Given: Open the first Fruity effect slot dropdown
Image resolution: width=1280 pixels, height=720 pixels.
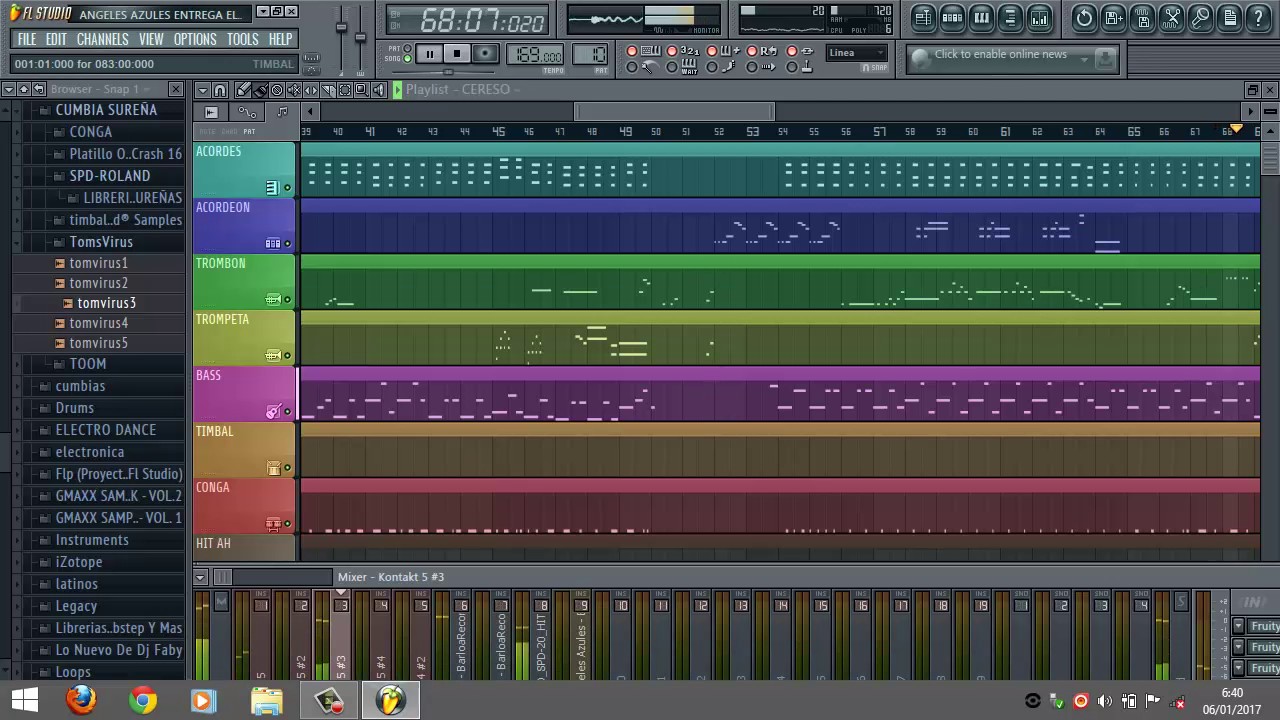Looking at the screenshot, I should tap(1238, 626).
